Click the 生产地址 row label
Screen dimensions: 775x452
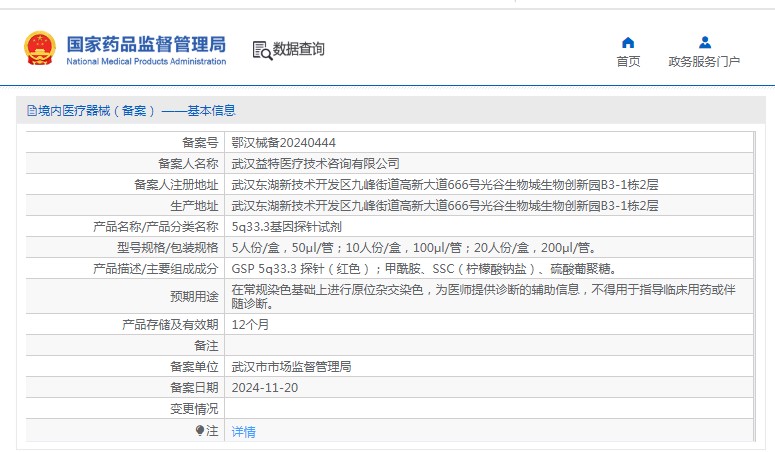(194, 205)
